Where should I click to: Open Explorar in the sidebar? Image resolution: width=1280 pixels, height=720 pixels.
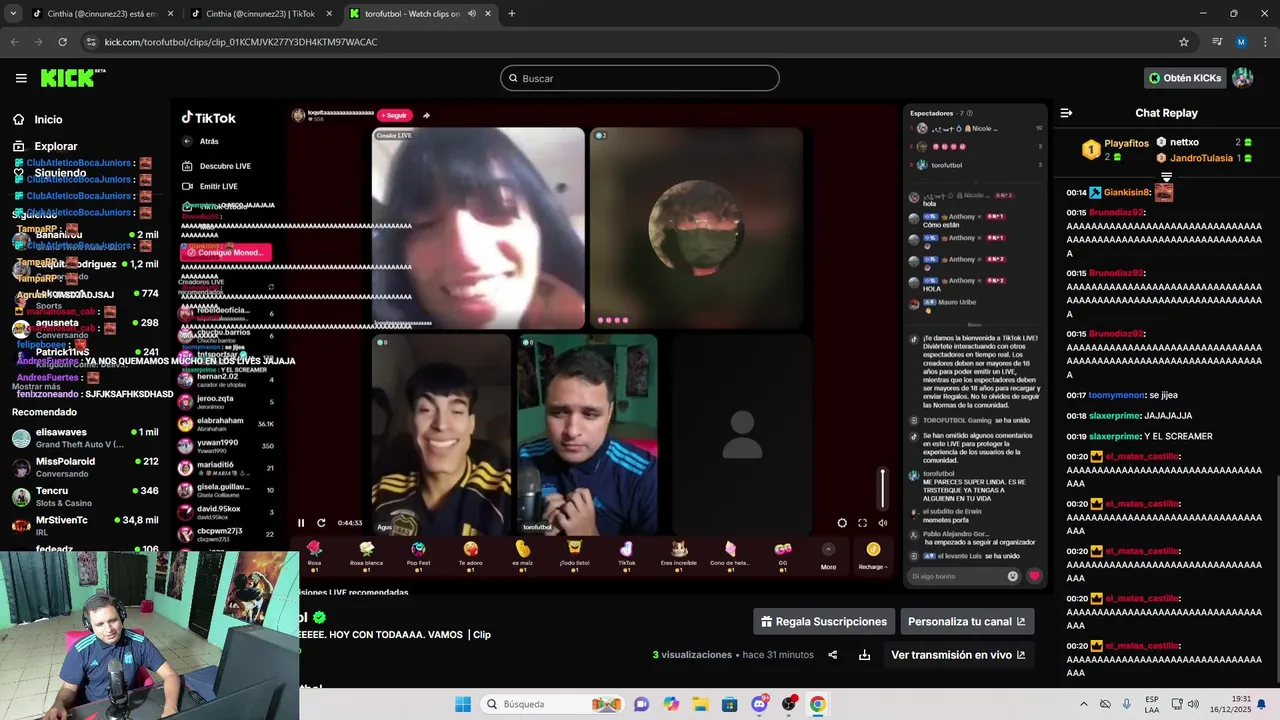pyautogui.click(x=44, y=146)
